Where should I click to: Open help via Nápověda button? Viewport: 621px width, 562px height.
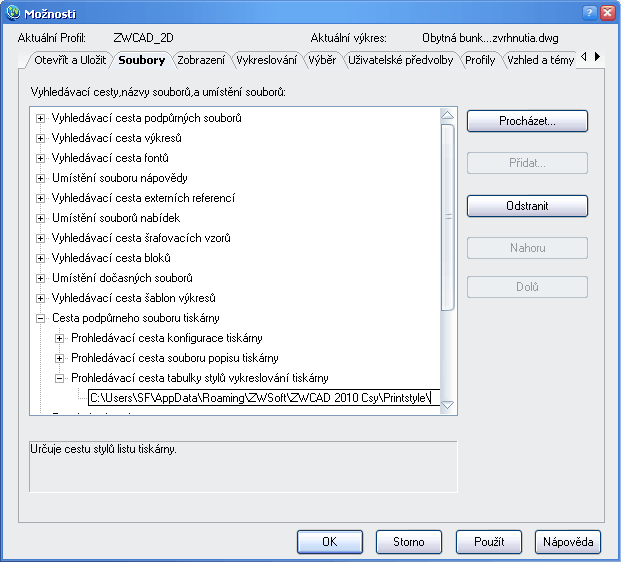[568, 542]
